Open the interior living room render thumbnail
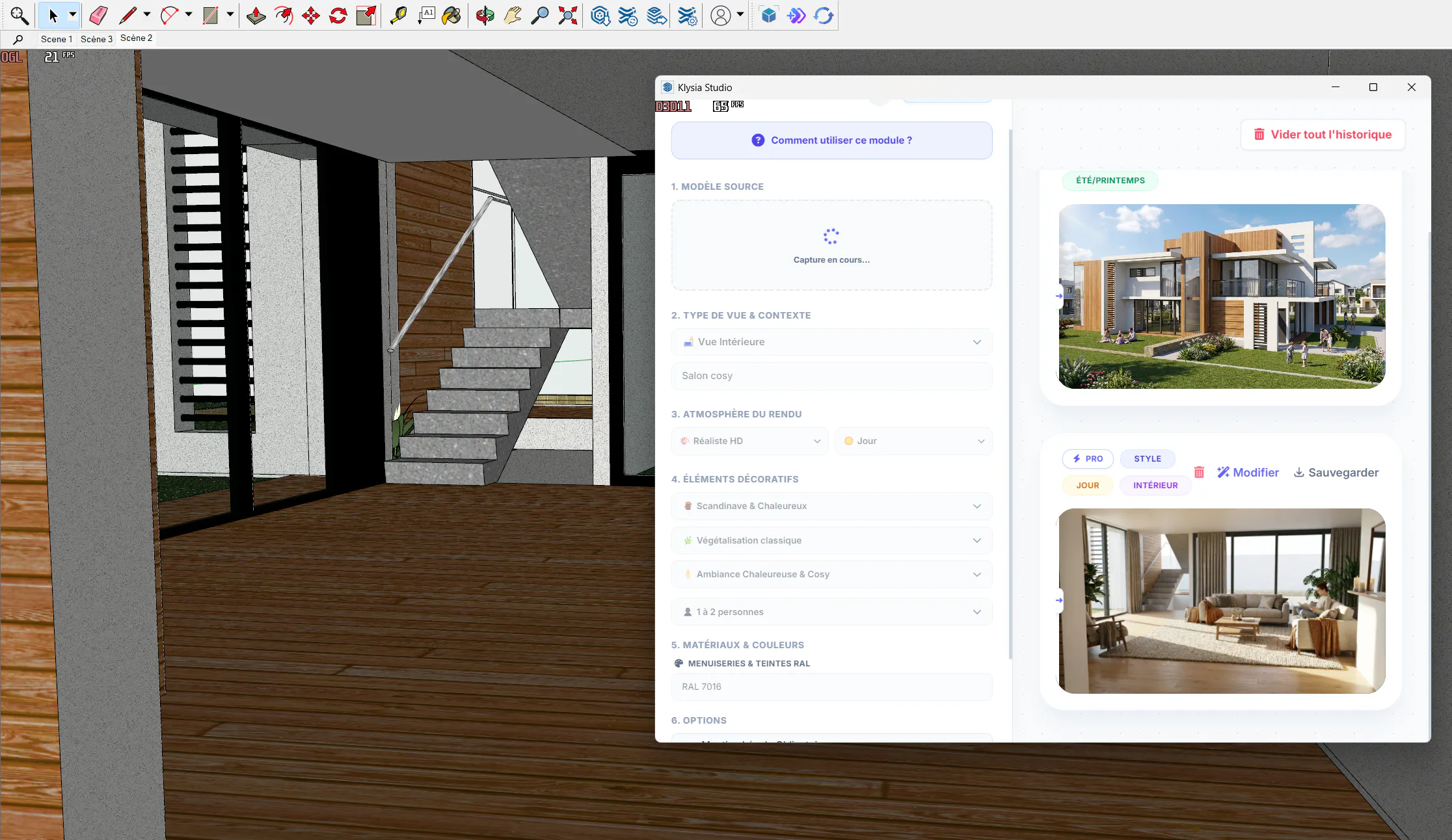 1222,601
